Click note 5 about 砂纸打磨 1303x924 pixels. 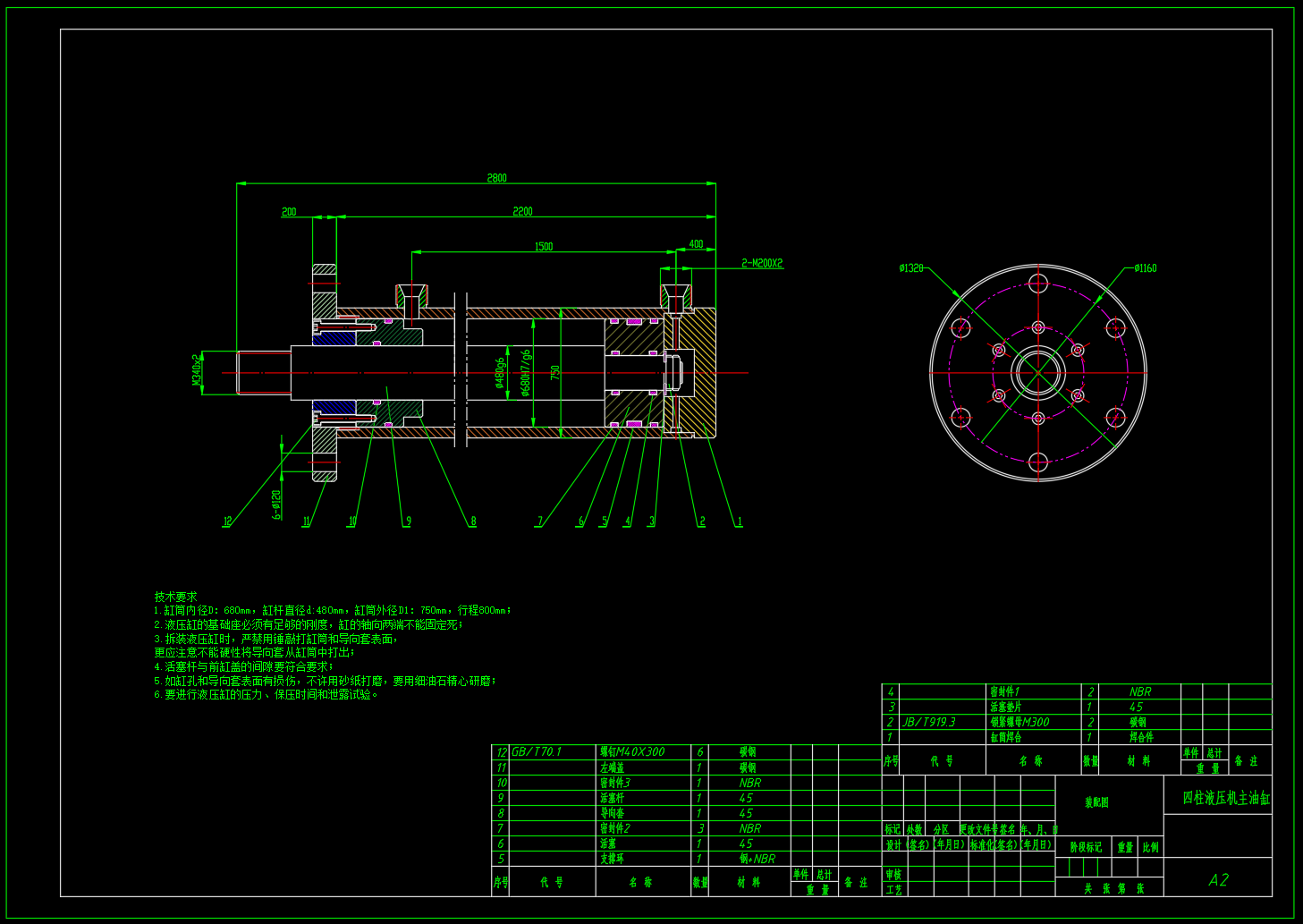[x=325, y=681]
